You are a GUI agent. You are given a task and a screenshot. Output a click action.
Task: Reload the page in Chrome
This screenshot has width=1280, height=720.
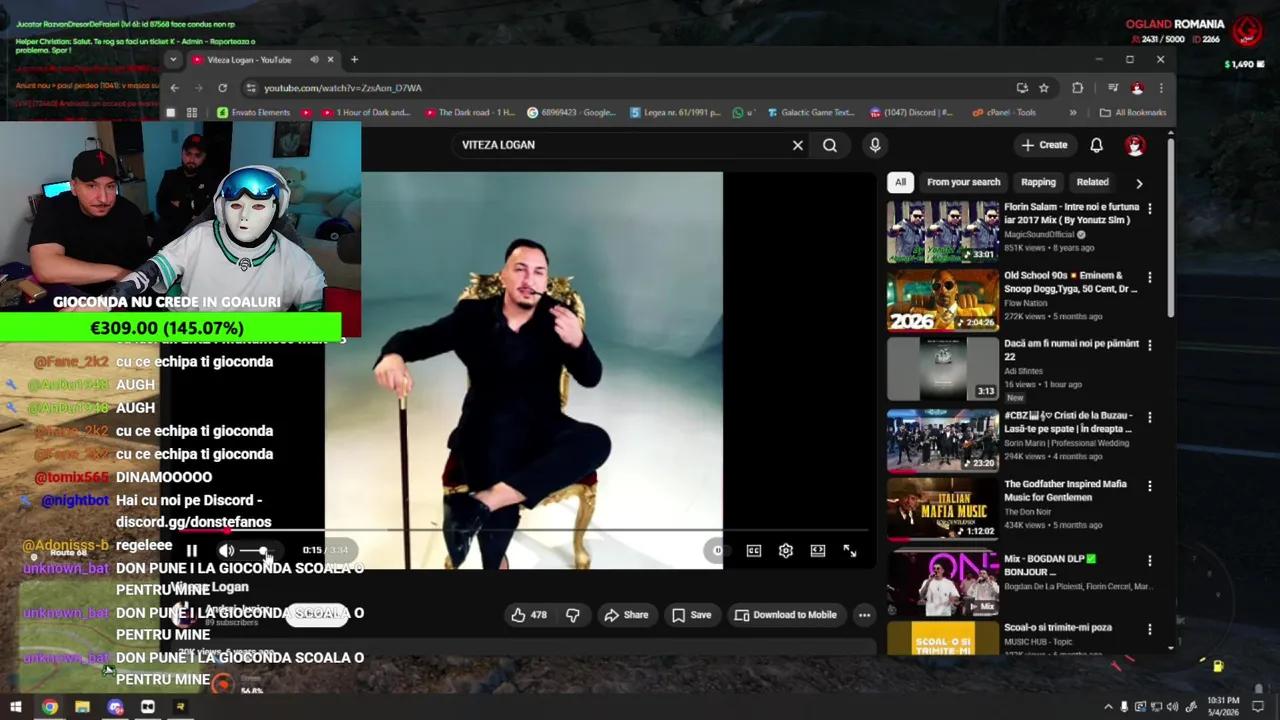[222, 88]
